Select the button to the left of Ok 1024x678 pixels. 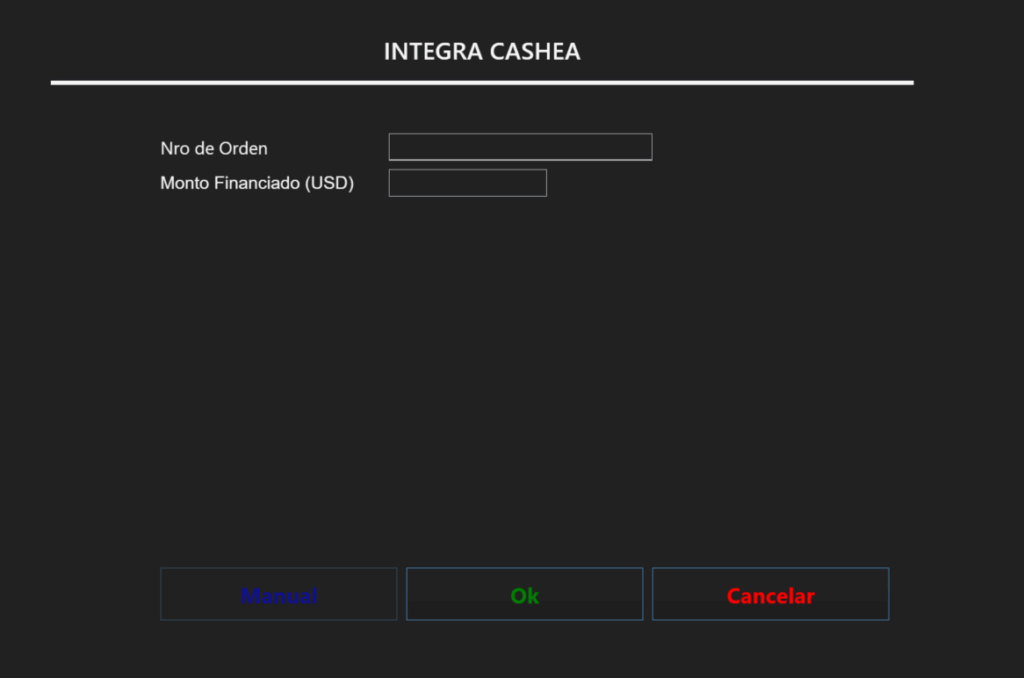tap(279, 594)
